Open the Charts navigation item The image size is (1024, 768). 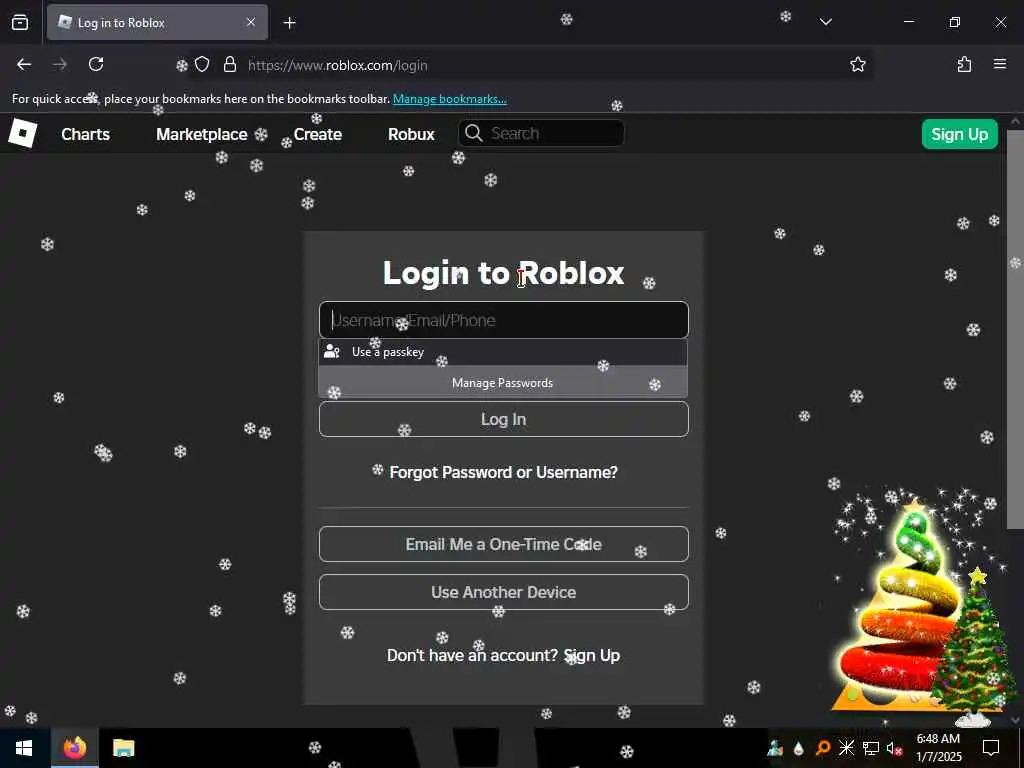coord(86,134)
